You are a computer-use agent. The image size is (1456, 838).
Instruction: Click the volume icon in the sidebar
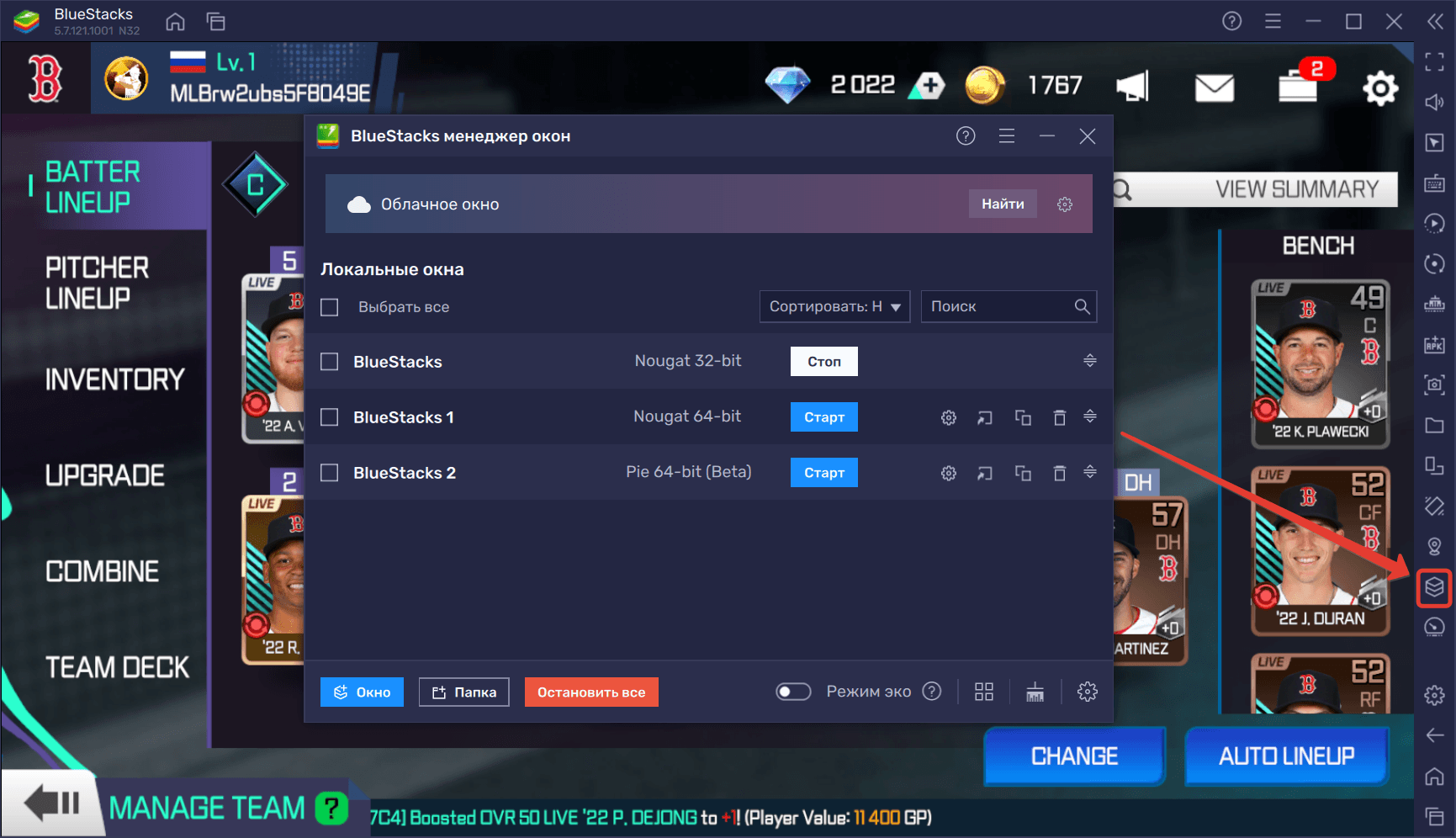pyautogui.click(x=1434, y=102)
